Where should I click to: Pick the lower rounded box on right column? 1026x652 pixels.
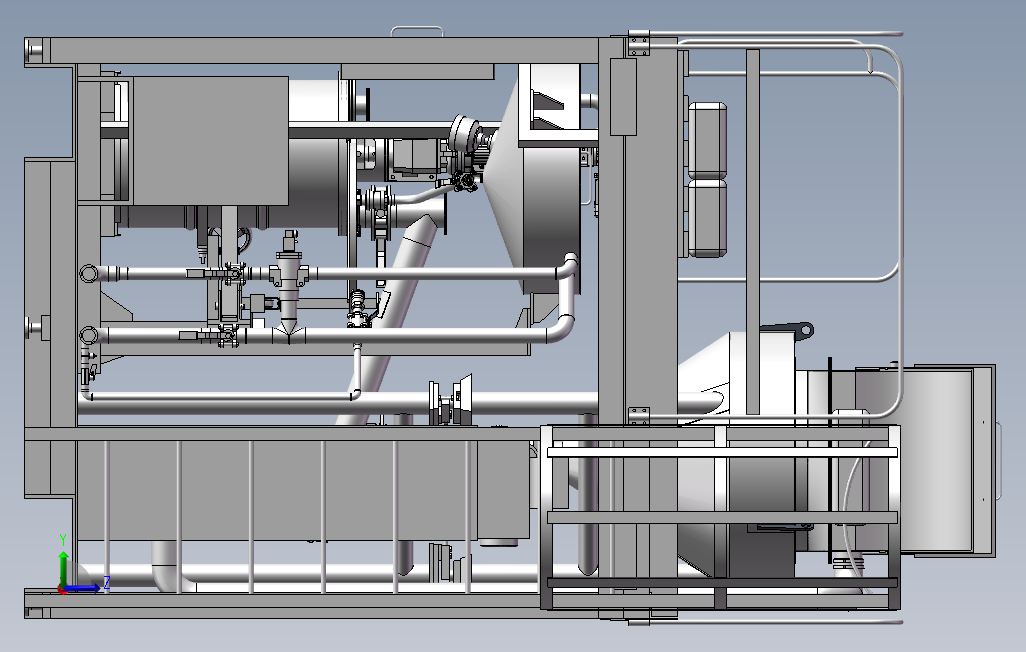click(707, 217)
